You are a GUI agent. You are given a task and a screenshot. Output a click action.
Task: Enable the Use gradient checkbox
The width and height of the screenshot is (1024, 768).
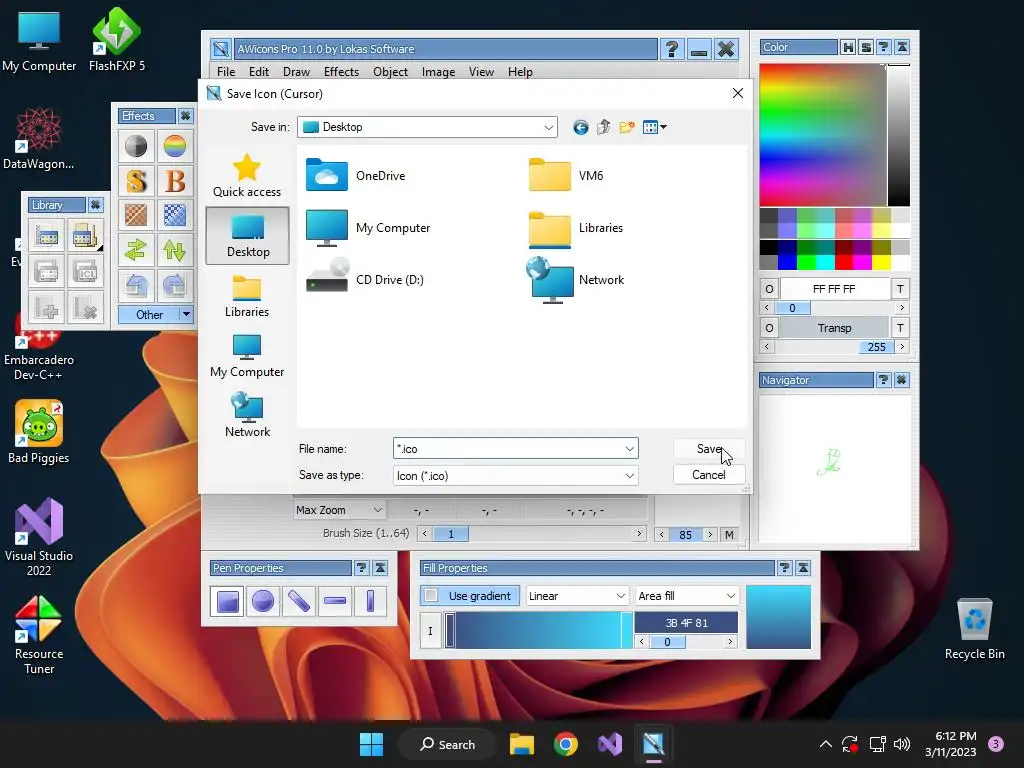[x=431, y=596]
